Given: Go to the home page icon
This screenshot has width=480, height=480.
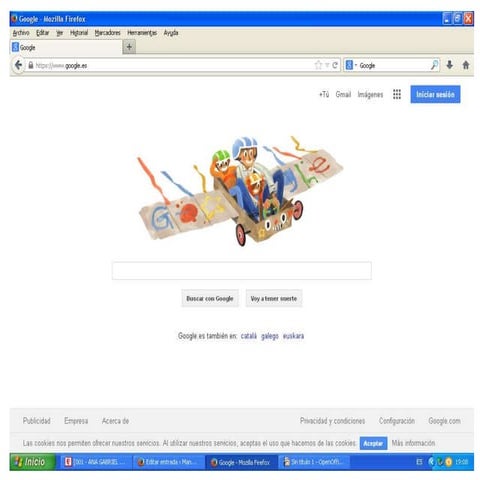Looking at the screenshot, I should [x=466, y=65].
